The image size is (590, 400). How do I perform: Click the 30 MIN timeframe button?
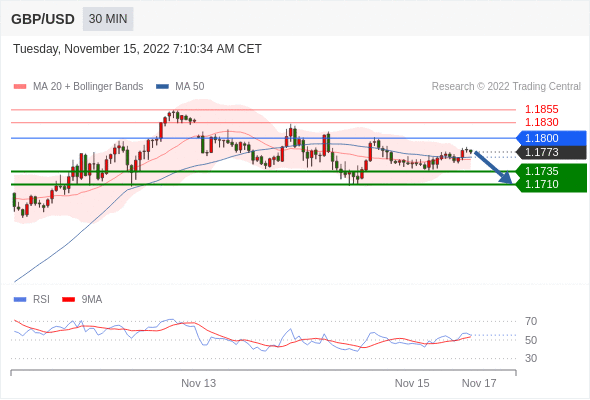coord(108,19)
